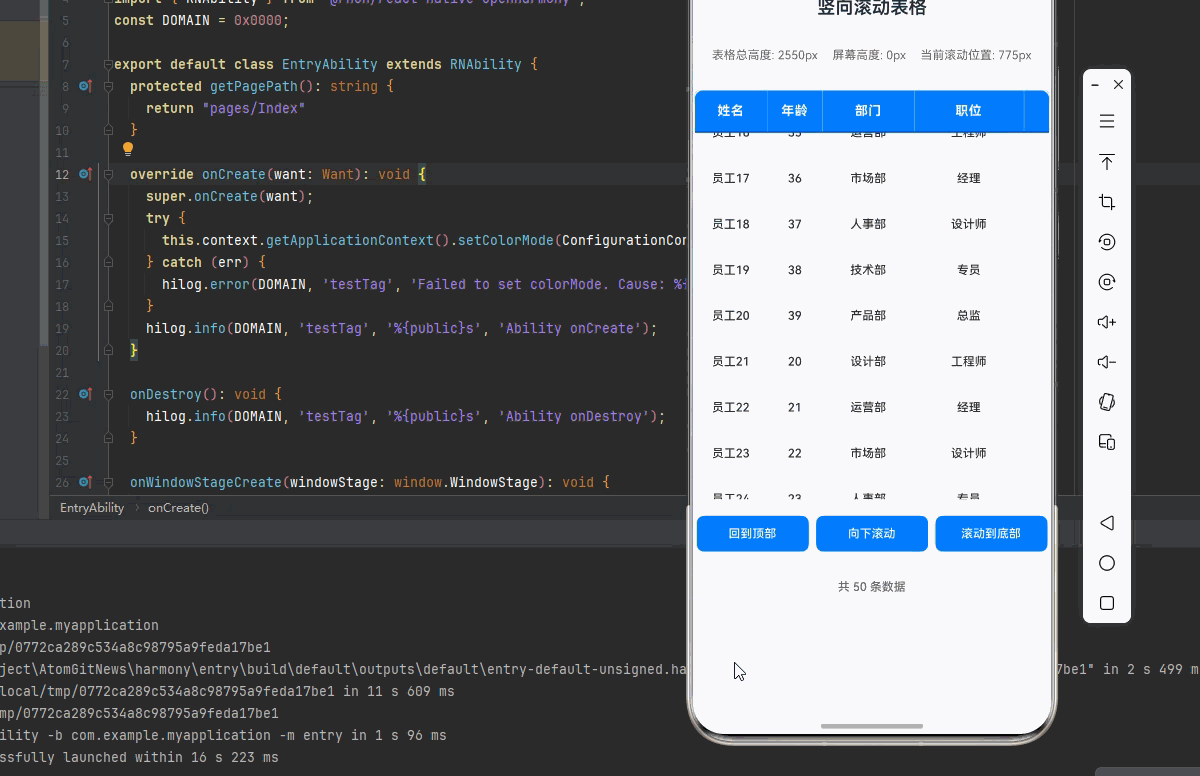Select the 员工20 table cell
The width and height of the screenshot is (1200, 776).
731,316
